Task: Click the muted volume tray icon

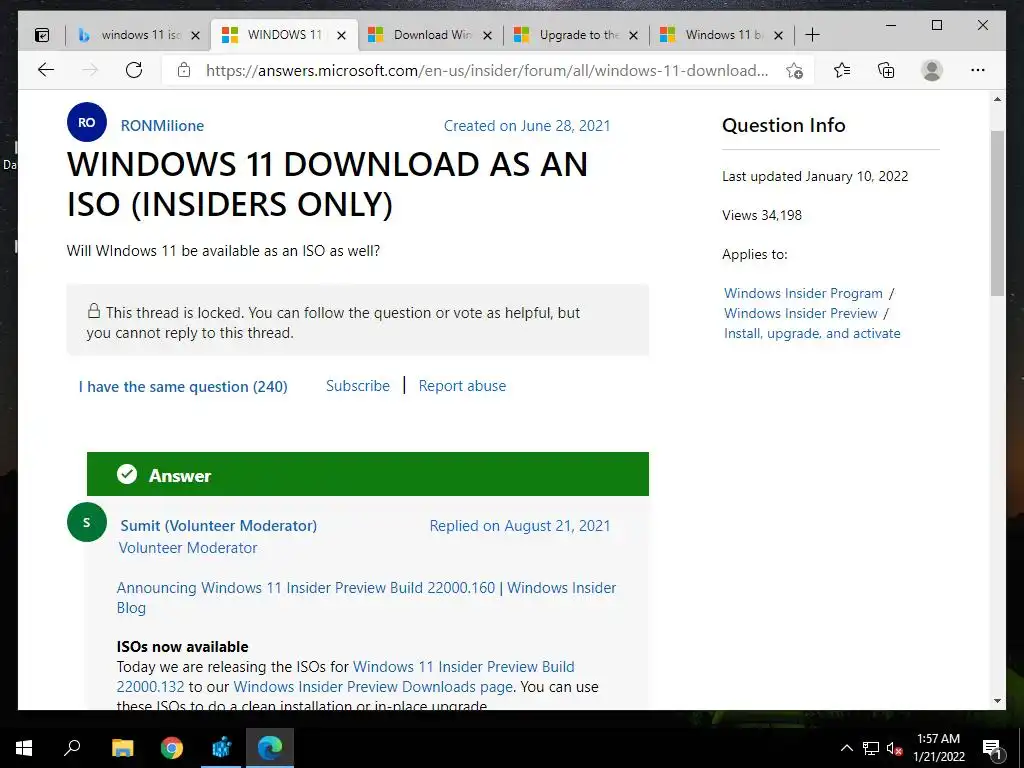Action: pos(894,748)
